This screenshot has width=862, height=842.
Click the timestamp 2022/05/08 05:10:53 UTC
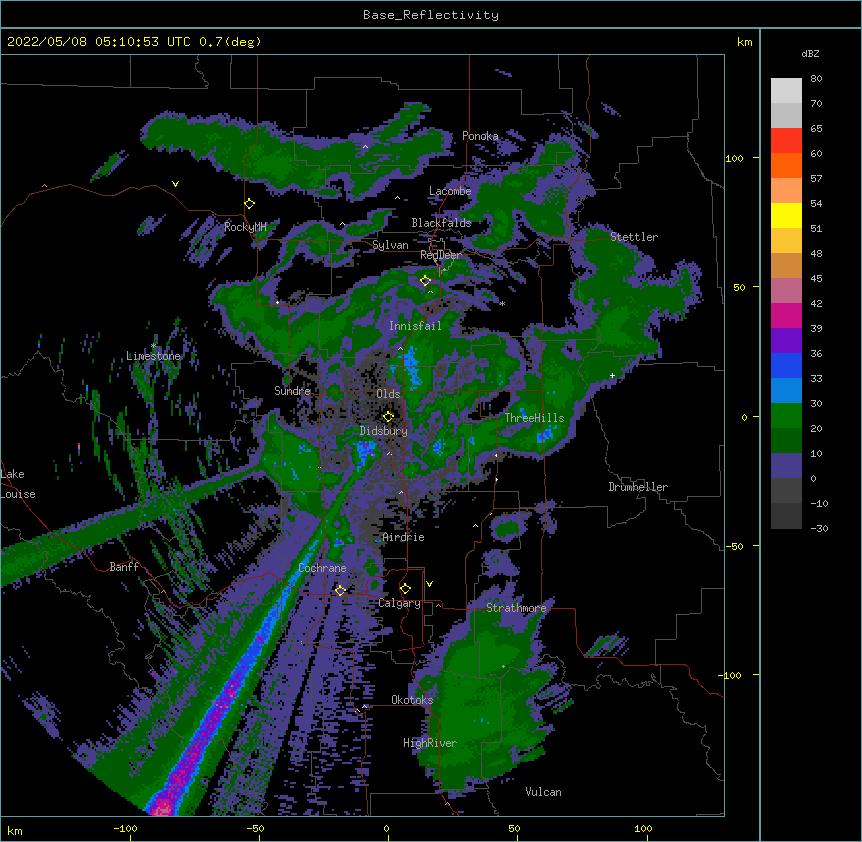[x=99, y=42]
